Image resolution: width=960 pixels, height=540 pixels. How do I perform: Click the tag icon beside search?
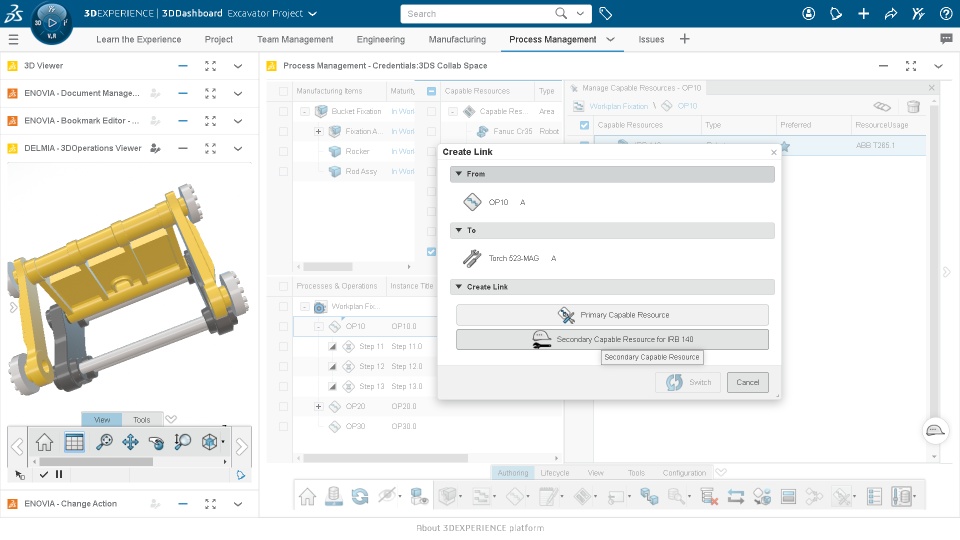click(606, 13)
